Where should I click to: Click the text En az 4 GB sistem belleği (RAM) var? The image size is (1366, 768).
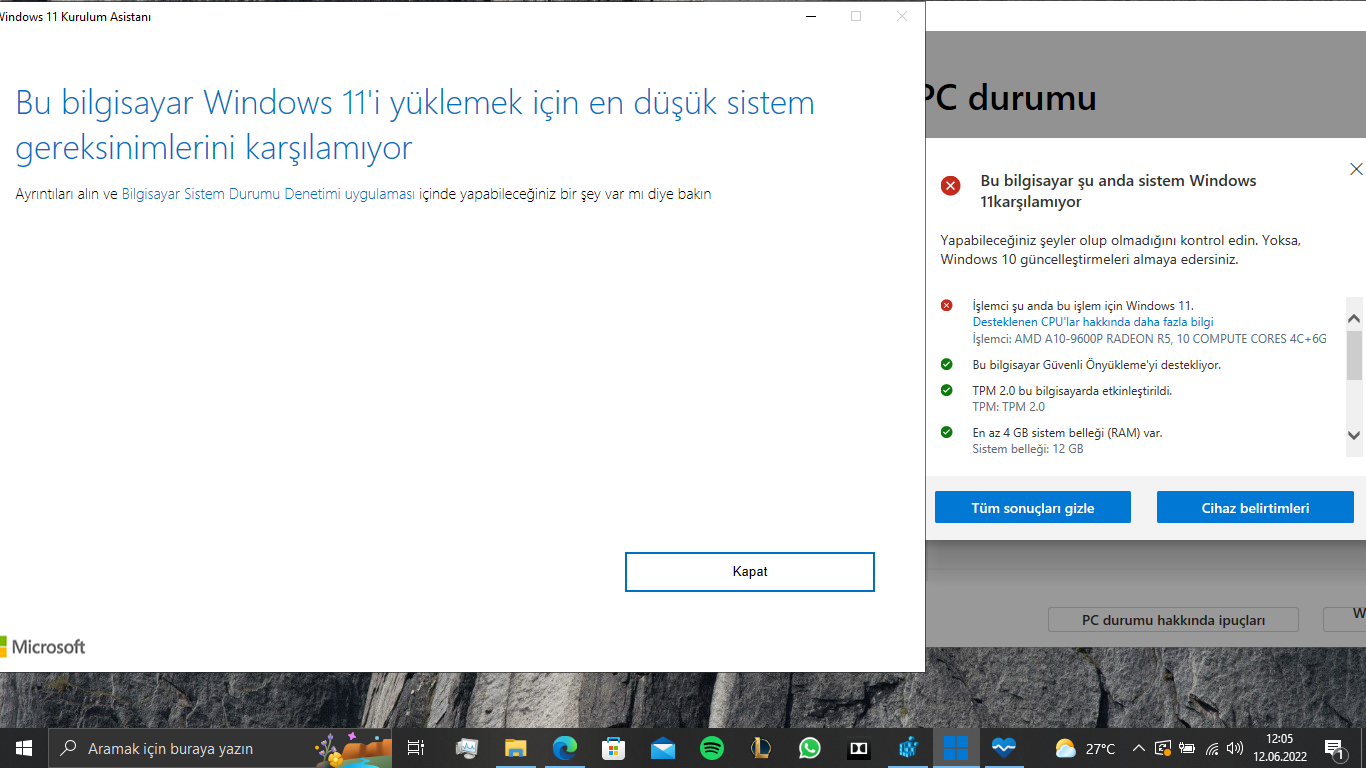1067,433
